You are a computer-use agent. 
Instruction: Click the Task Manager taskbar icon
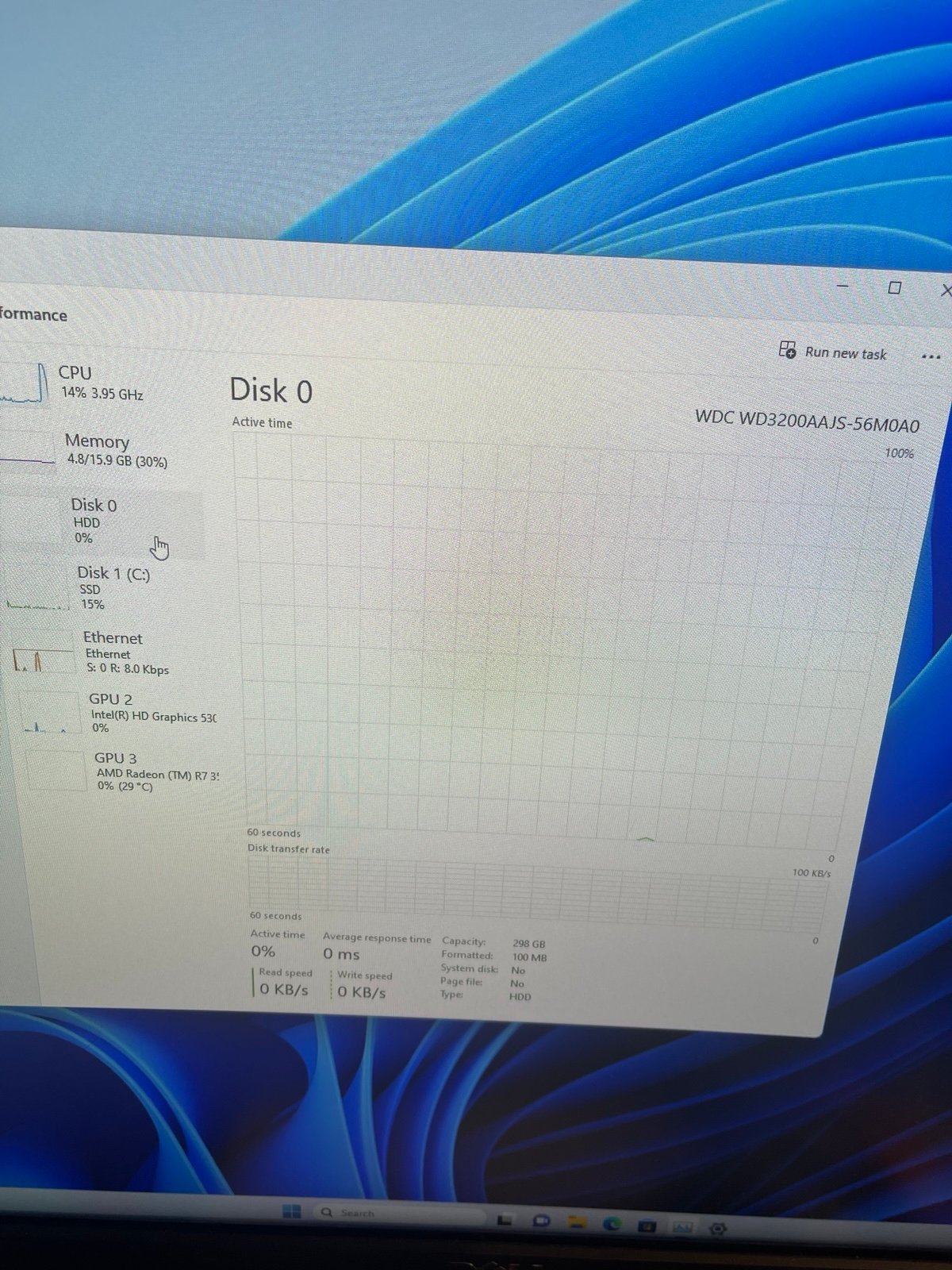pyautogui.click(x=682, y=1227)
